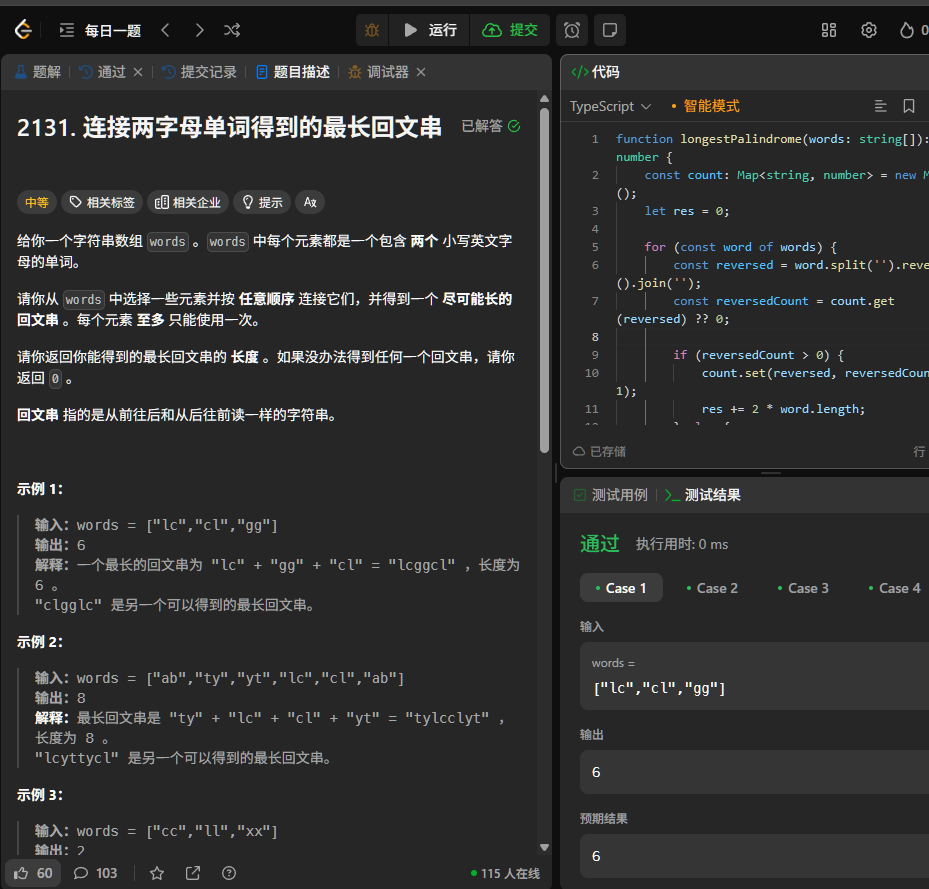Click the 代码 panel header
Image resolution: width=929 pixels, height=889 pixels.
tap(595, 72)
